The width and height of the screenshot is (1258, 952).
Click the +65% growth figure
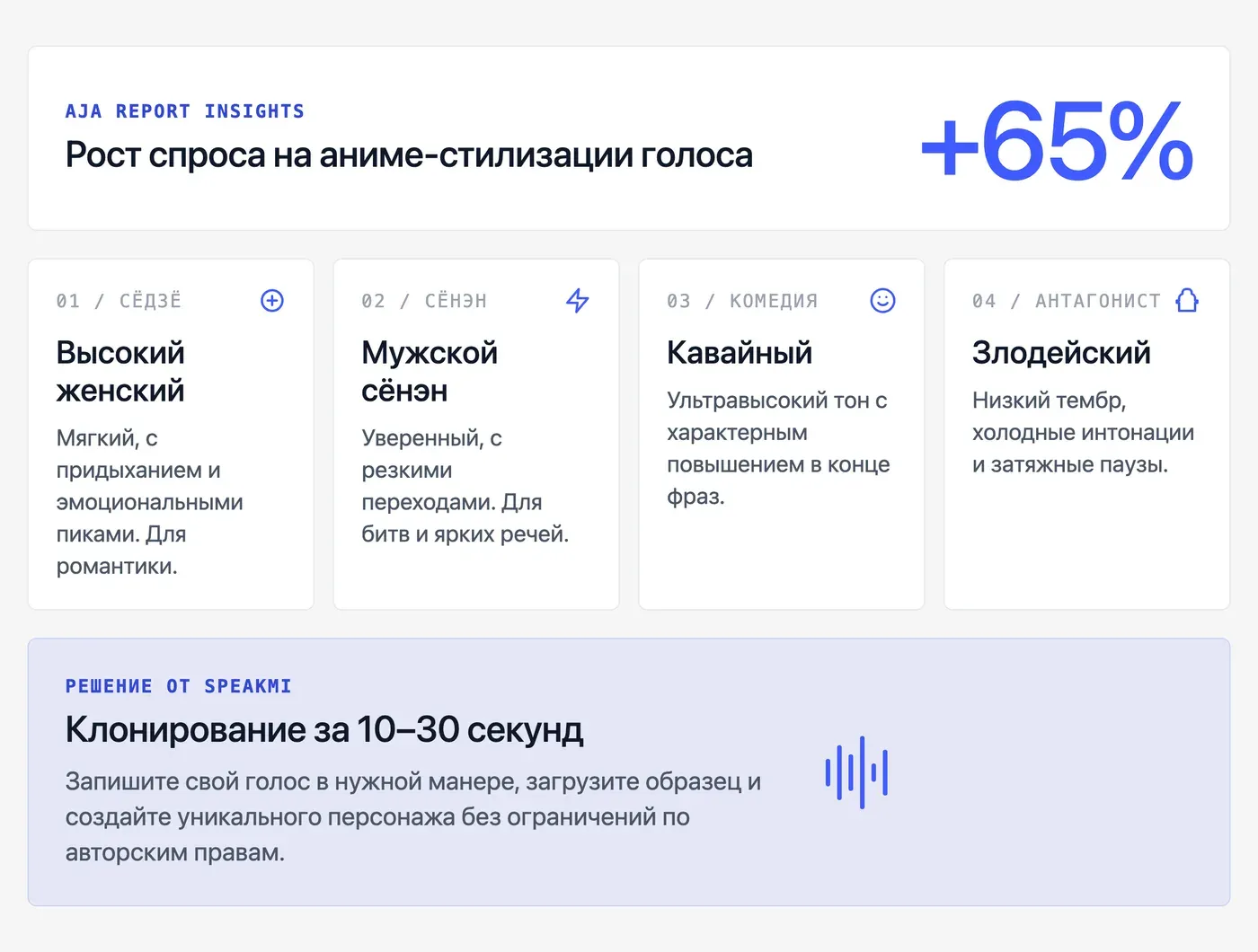pyautogui.click(x=1058, y=141)
